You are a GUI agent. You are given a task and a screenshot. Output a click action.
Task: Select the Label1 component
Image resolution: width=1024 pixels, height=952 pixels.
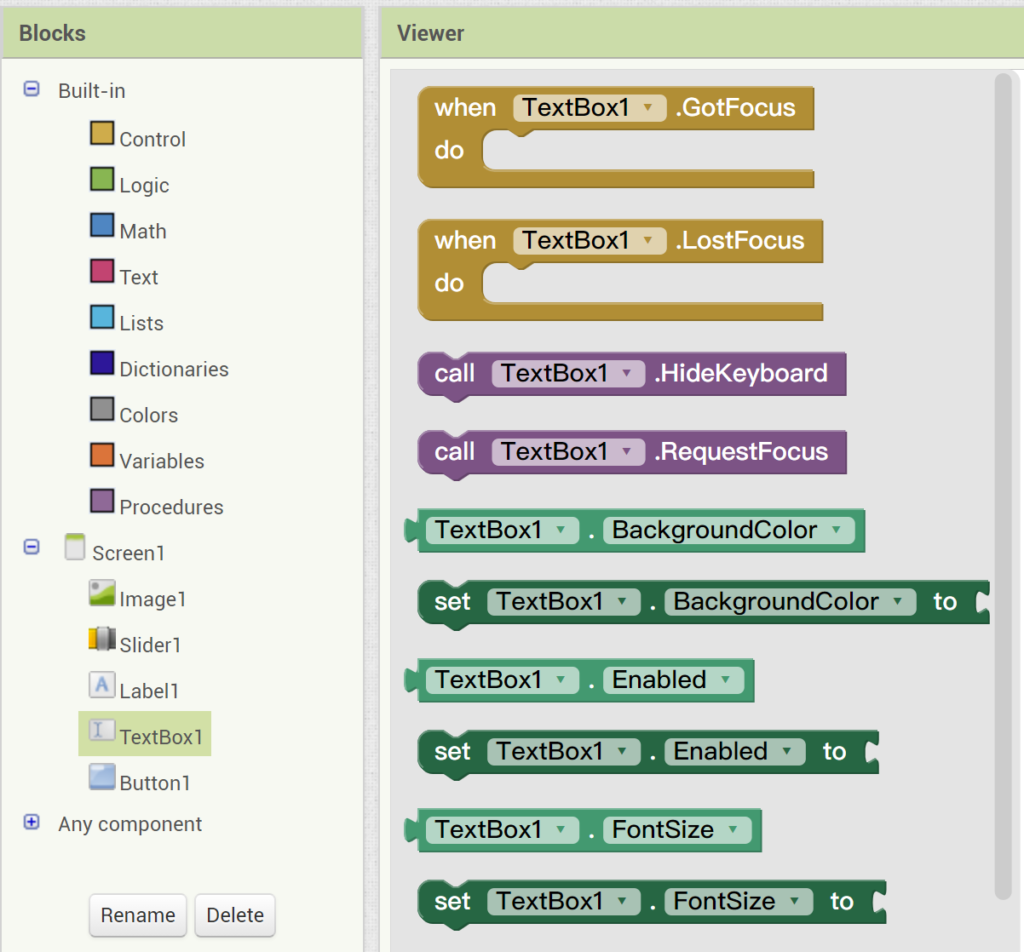[150, 691]
